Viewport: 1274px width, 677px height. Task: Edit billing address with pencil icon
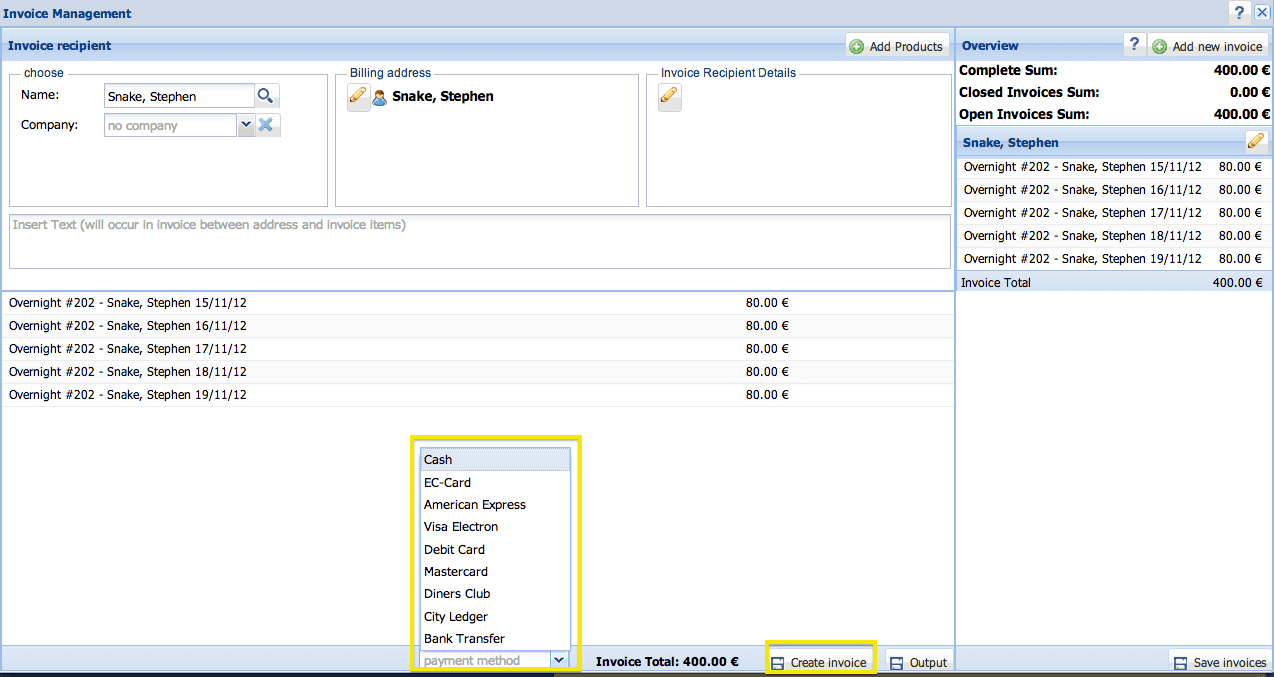click(358, 97)
